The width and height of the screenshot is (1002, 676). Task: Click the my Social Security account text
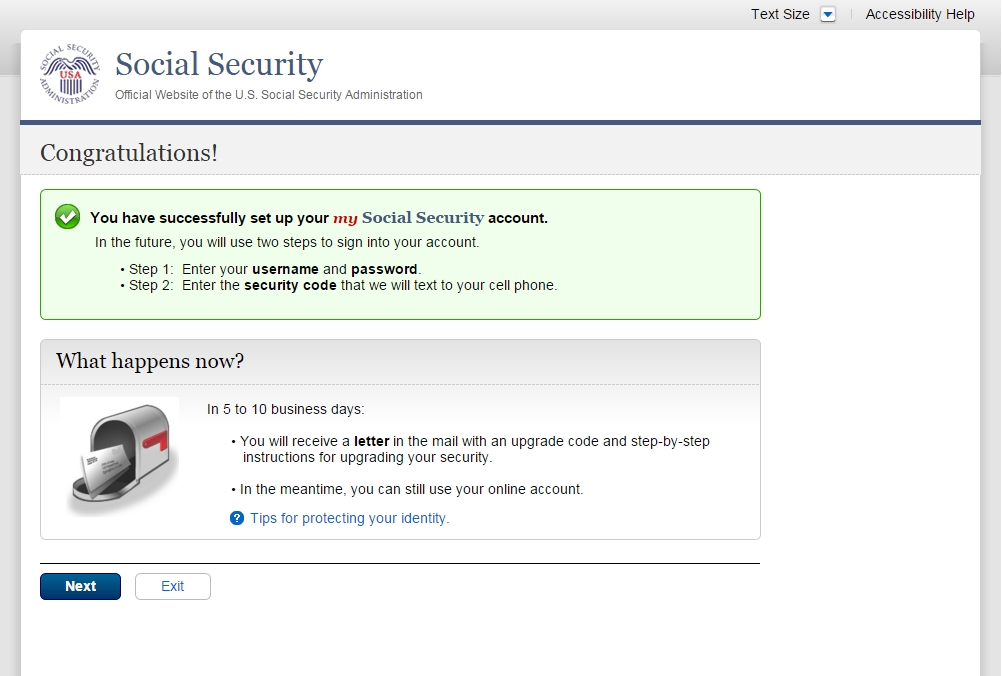point(408,217)
